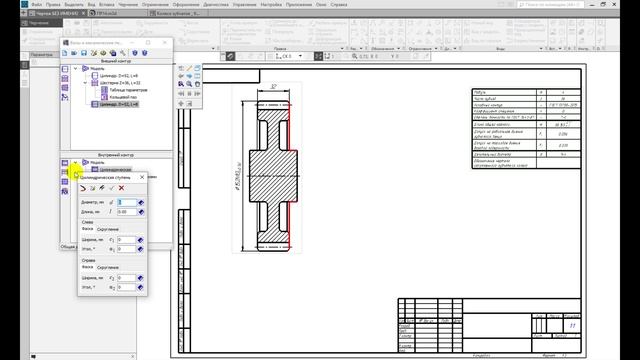This screenshot has height=360, width=640.
Task: Select Кольцевой паз tree item
Action: [x=123, y=97]
